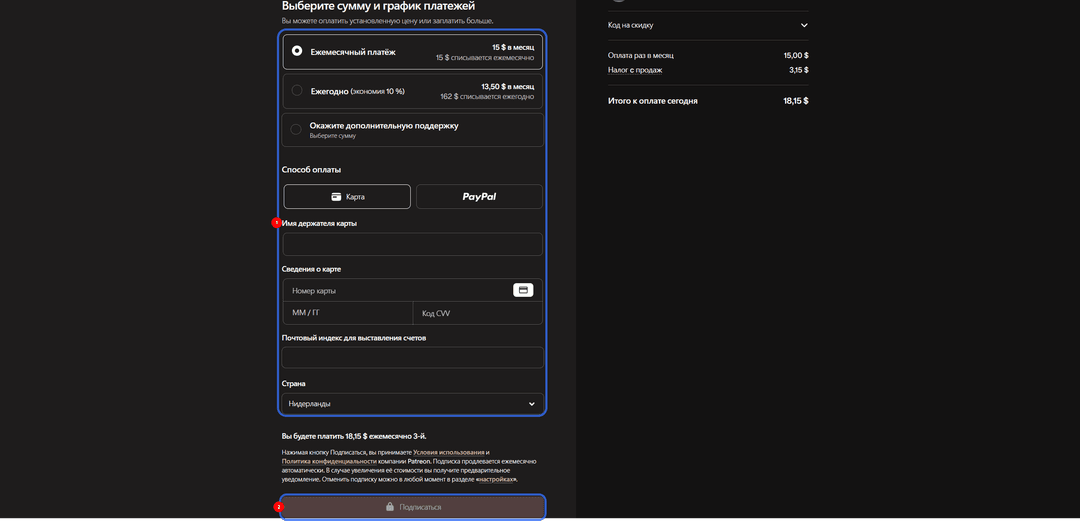The image size is (1080, 521).
Task: Click the Имя держателя карты input field
Action: (413, 244)
